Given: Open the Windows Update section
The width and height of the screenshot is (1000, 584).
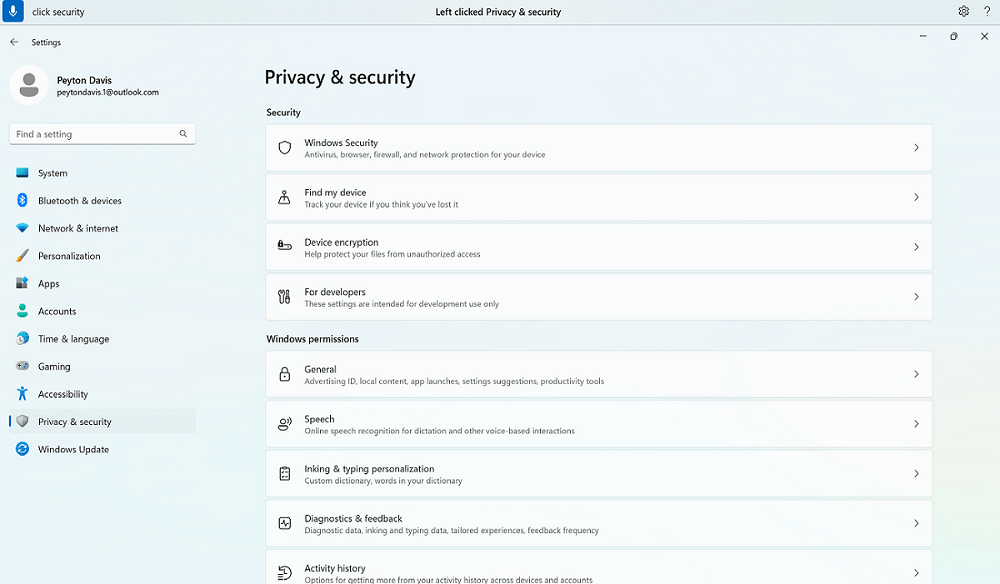Looking at the screenshot, I should (72, 449).
